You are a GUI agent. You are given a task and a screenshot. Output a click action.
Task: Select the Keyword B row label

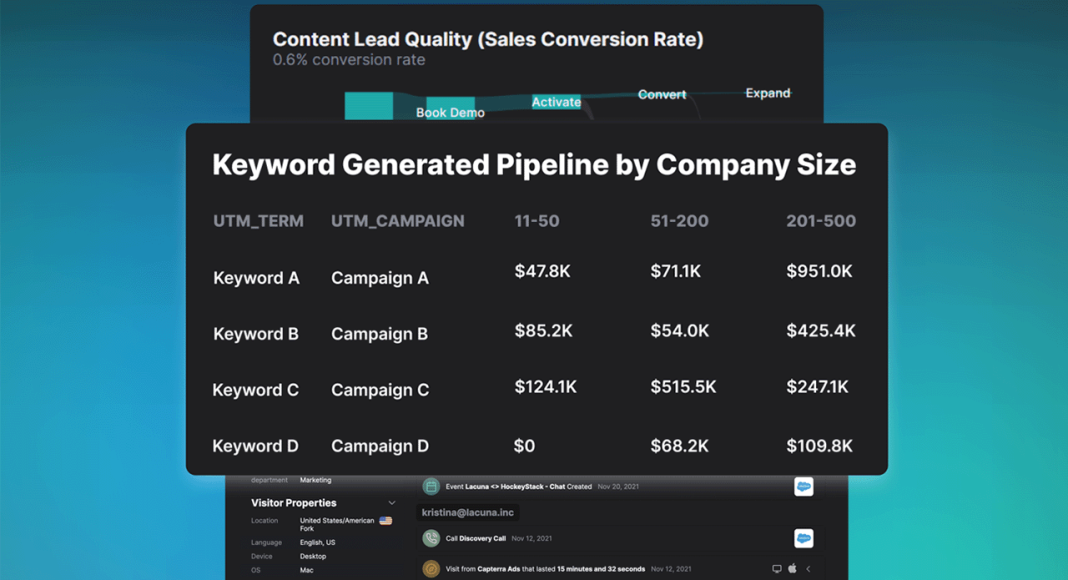pyautogui.click(x=256, y=334)
